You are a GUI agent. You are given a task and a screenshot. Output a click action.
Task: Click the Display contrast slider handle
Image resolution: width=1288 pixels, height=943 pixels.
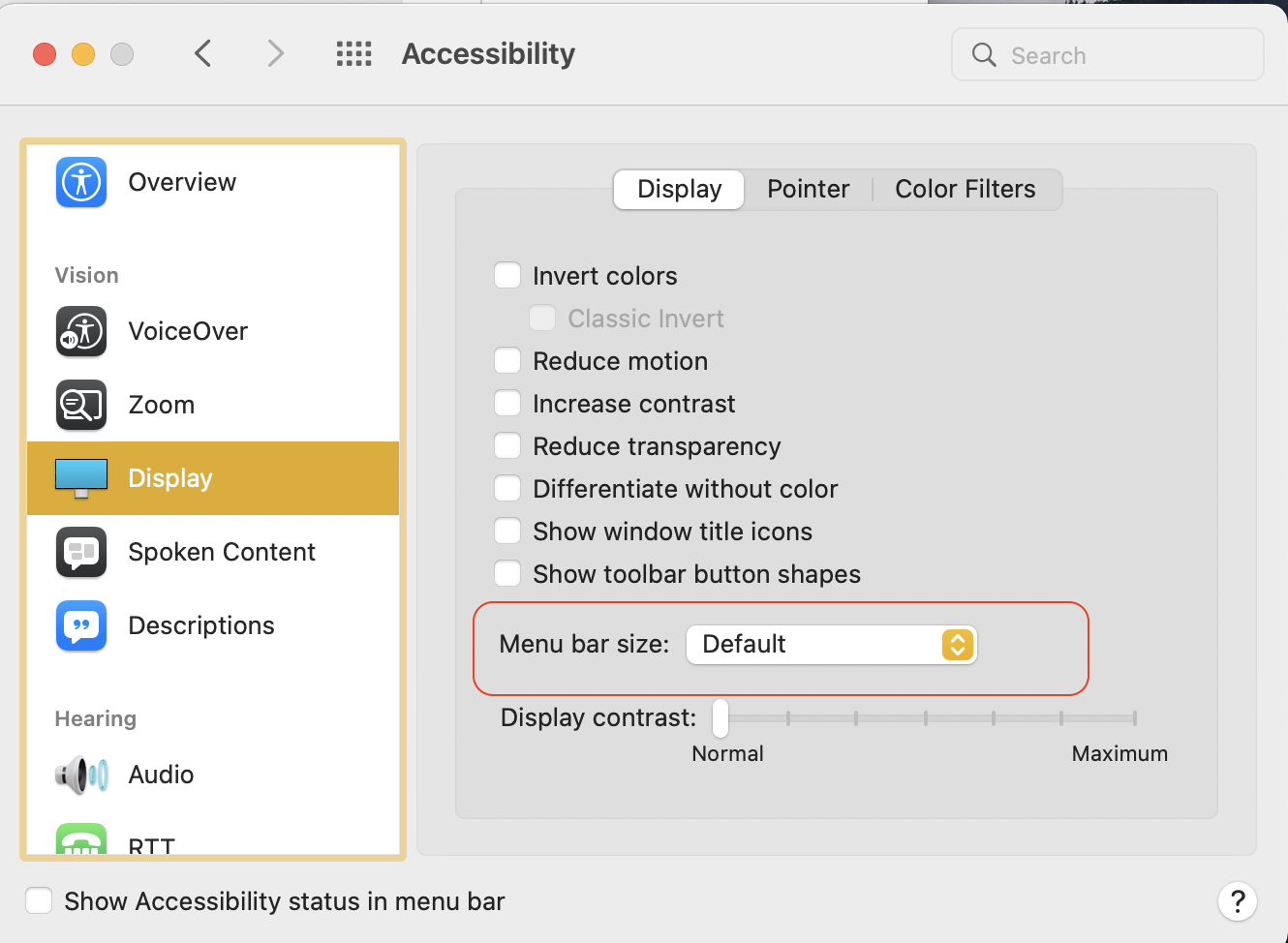pyautogui.click(x=721, y=718)
